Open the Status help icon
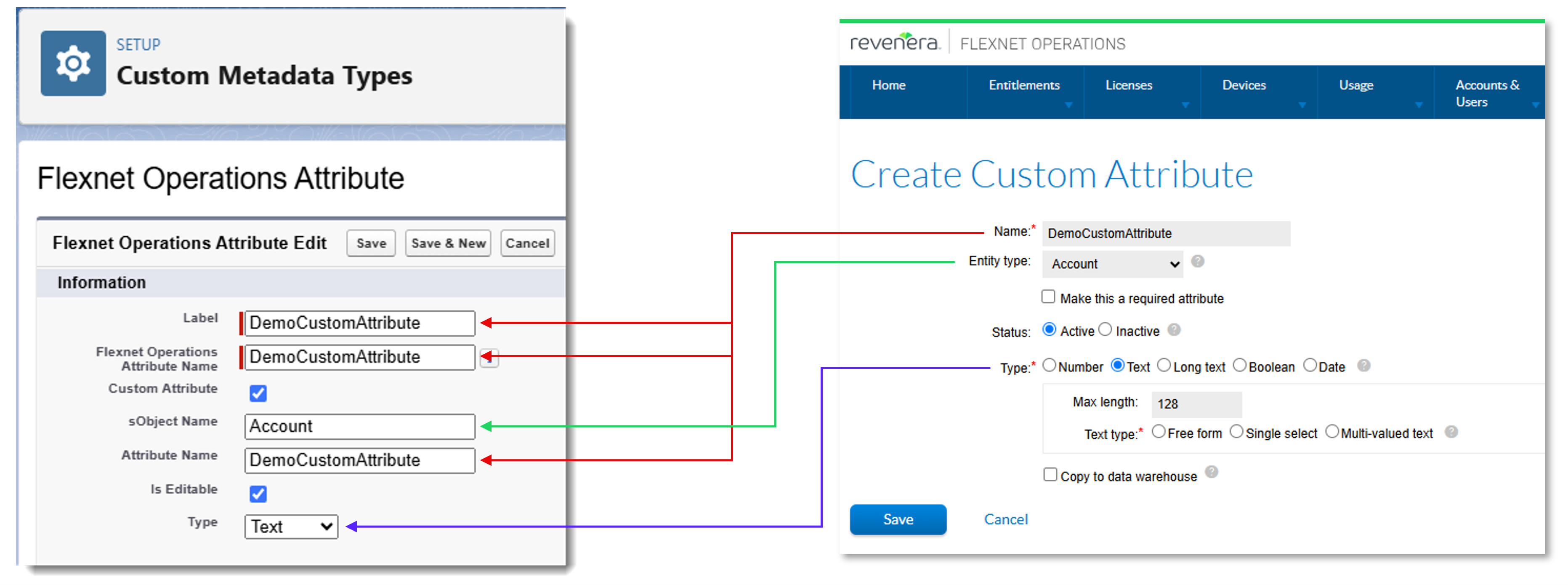The height and width of the screenshot is (585, 1568). click(1174, 330)
